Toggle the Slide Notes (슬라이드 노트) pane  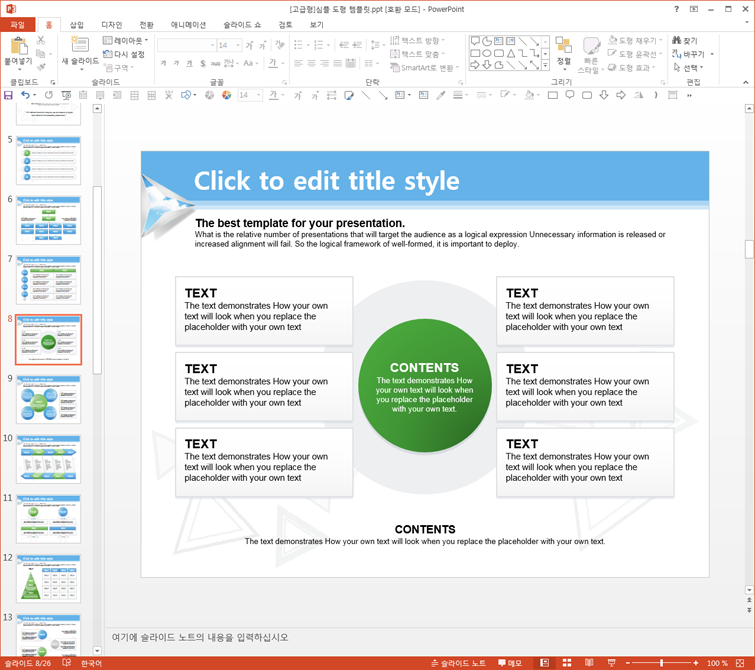458,663
